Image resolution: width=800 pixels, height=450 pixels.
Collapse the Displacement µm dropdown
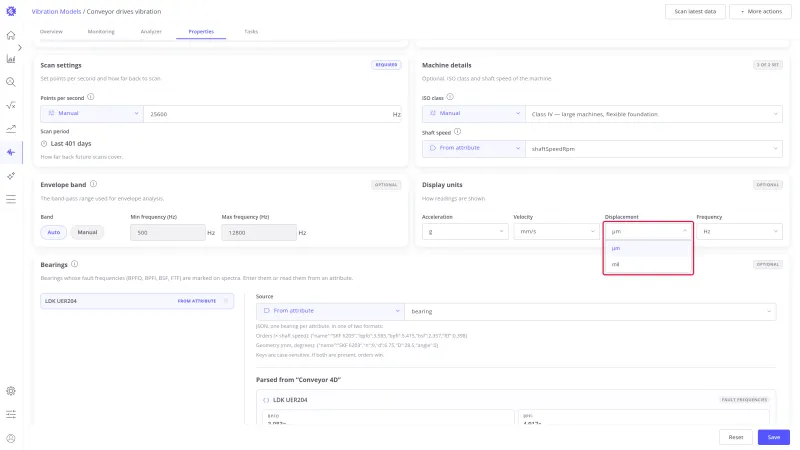pyautogui.click(x=648, y=232)
